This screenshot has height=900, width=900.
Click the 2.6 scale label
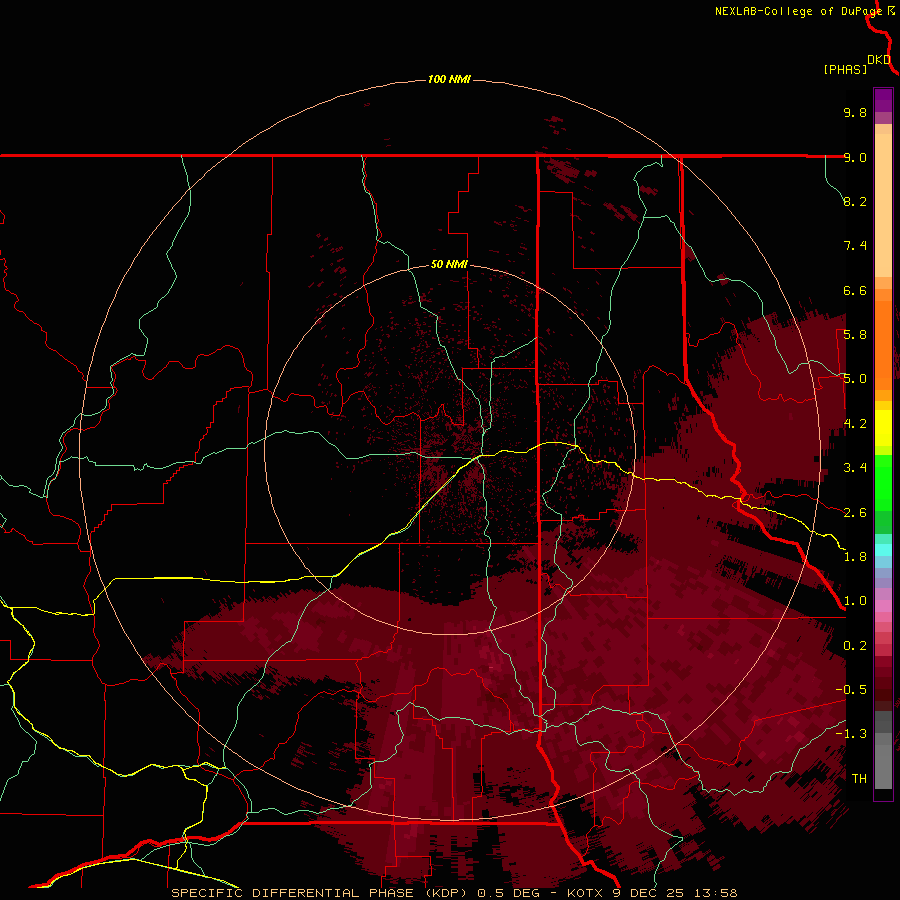click(x=855, y=513)
